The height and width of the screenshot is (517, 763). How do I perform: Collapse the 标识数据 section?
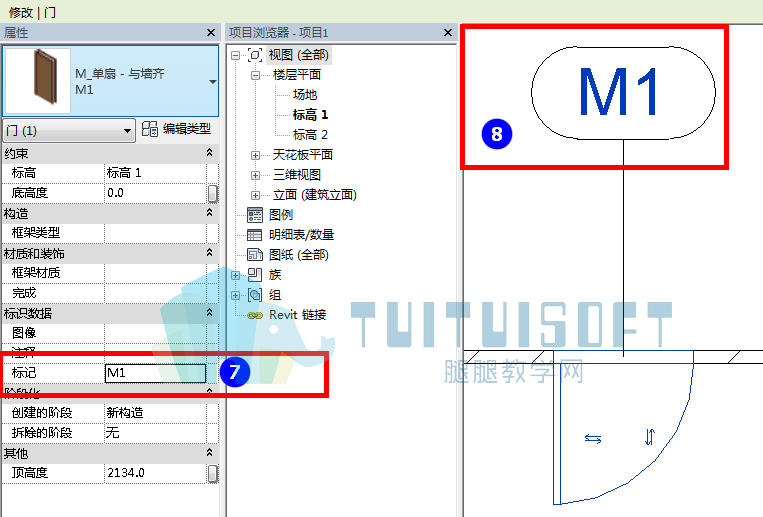[x=209, y=313]
